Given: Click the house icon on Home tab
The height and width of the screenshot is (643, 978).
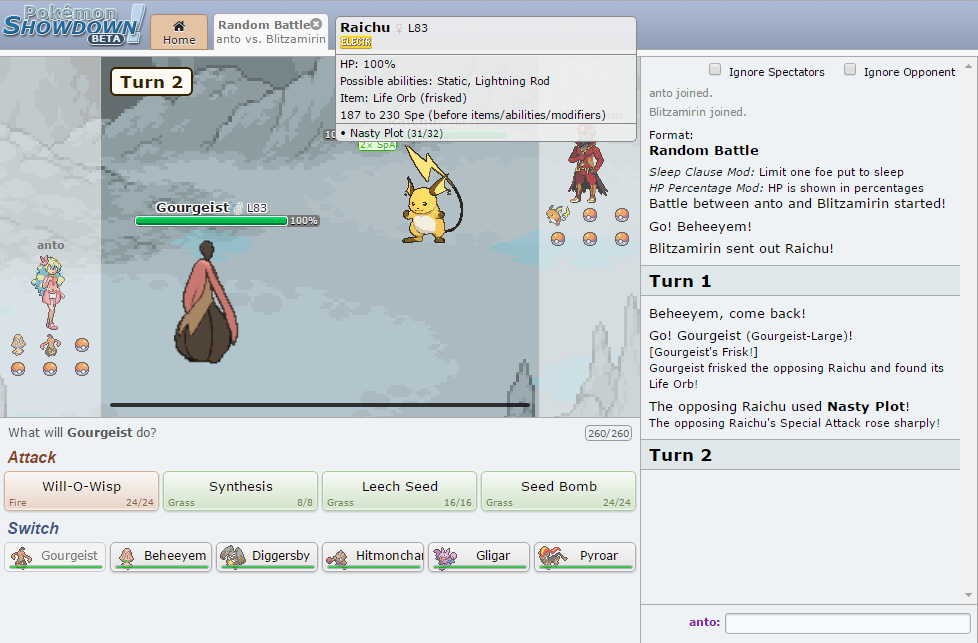Looking at the screenshot, I should pyautogui.click(x=179, y=26).
